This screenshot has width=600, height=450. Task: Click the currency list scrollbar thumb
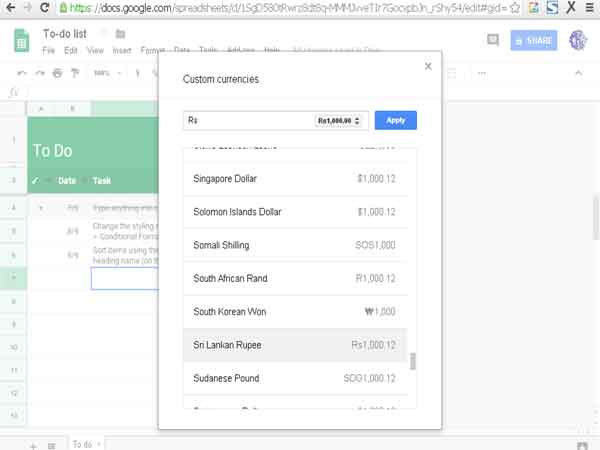point(413,361)
